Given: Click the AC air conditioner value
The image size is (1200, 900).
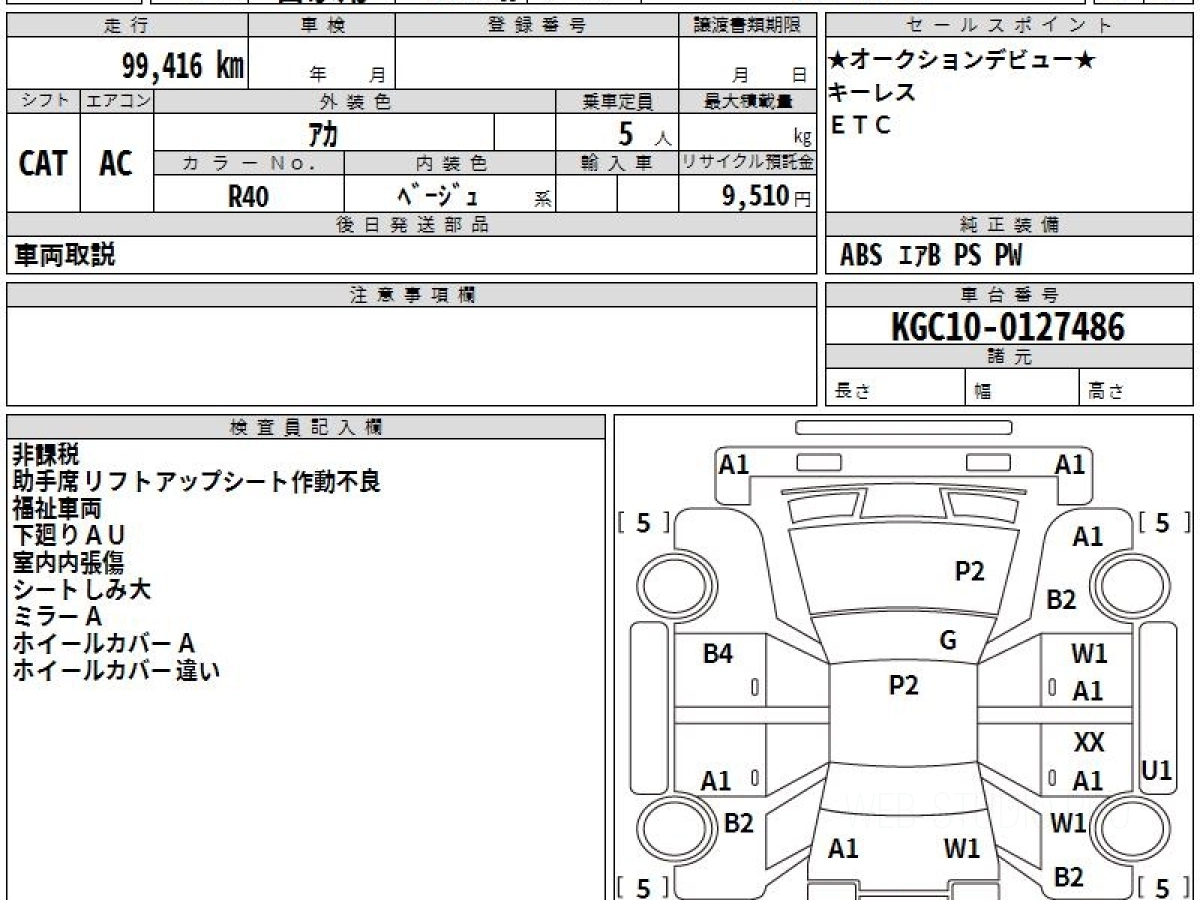Looking at the screenshot, I should [x=116, y=163].
